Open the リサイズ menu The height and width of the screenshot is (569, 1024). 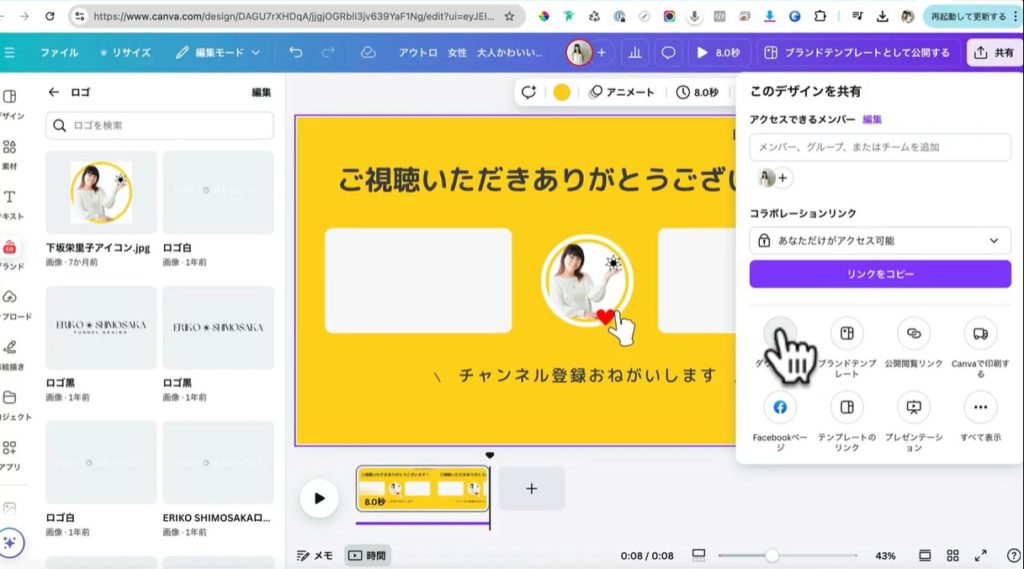(x=125, y=52)
